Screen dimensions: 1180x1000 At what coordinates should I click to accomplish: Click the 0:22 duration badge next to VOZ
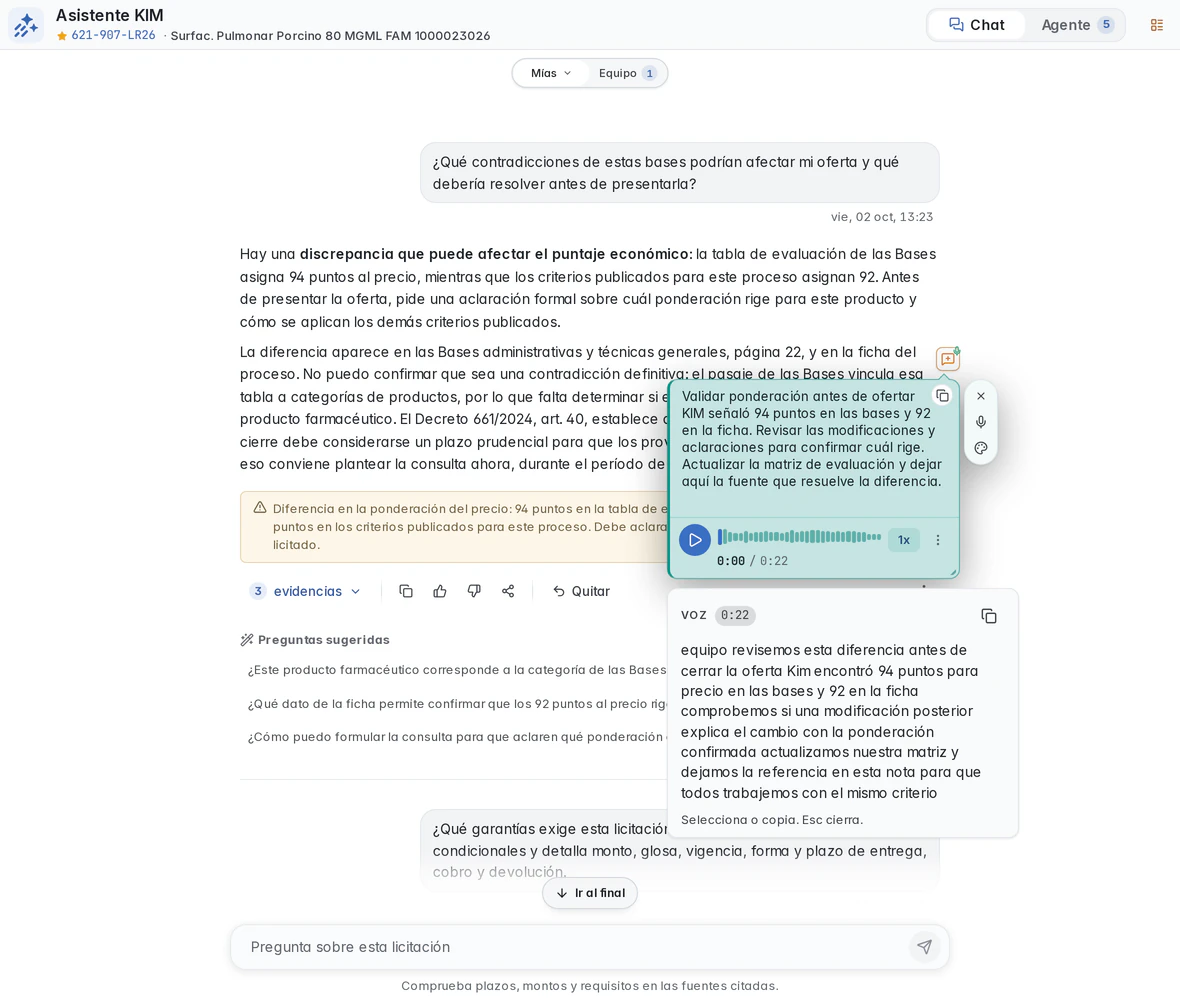(734, 616)
